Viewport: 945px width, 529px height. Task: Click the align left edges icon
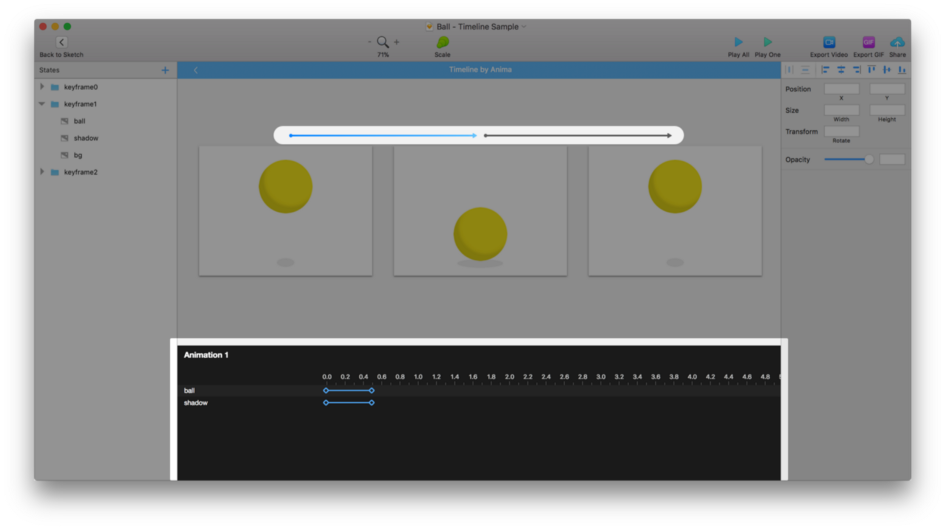pyautogui.click(x=825, y=70)
